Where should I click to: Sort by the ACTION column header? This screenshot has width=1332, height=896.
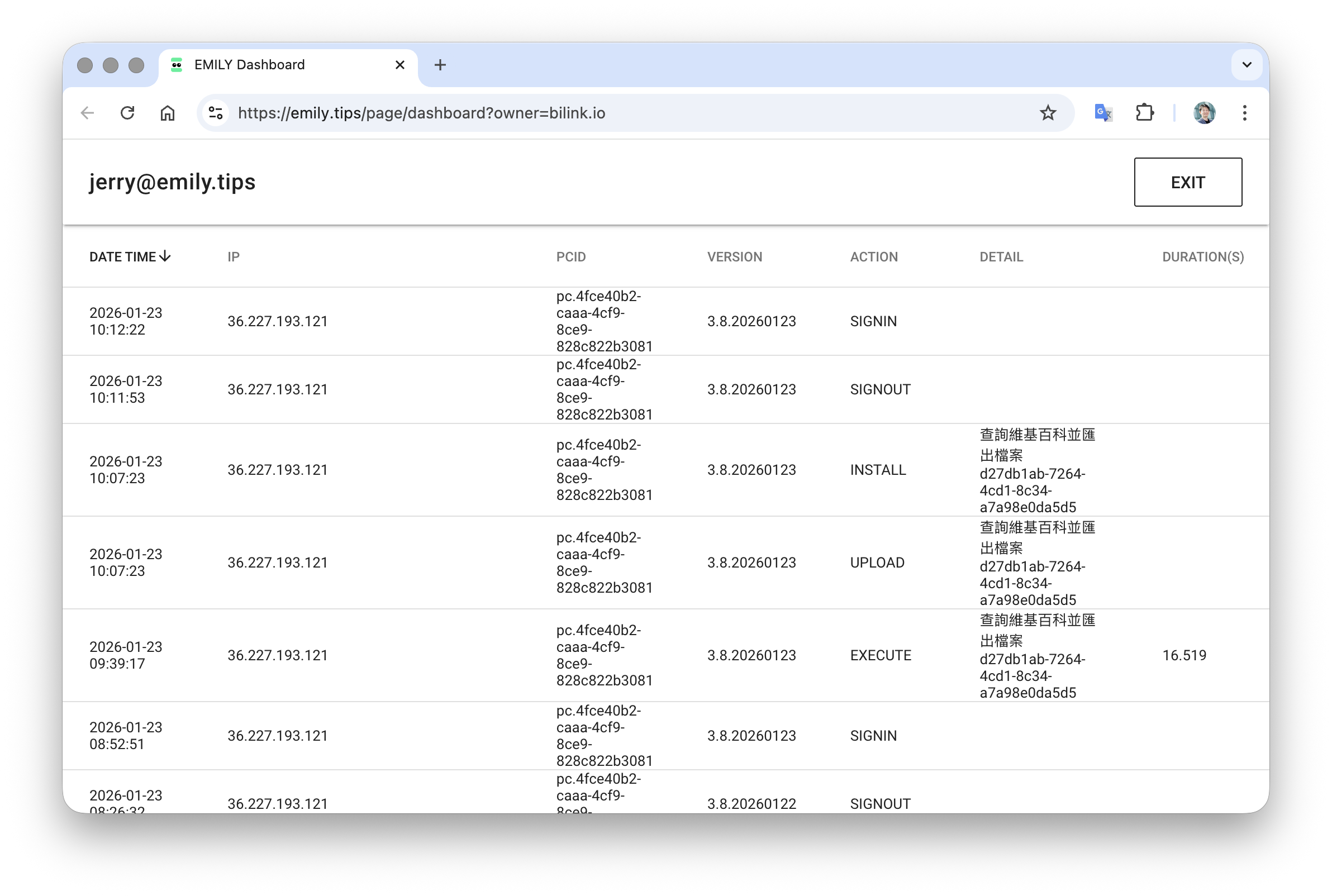tap(874, 257)
